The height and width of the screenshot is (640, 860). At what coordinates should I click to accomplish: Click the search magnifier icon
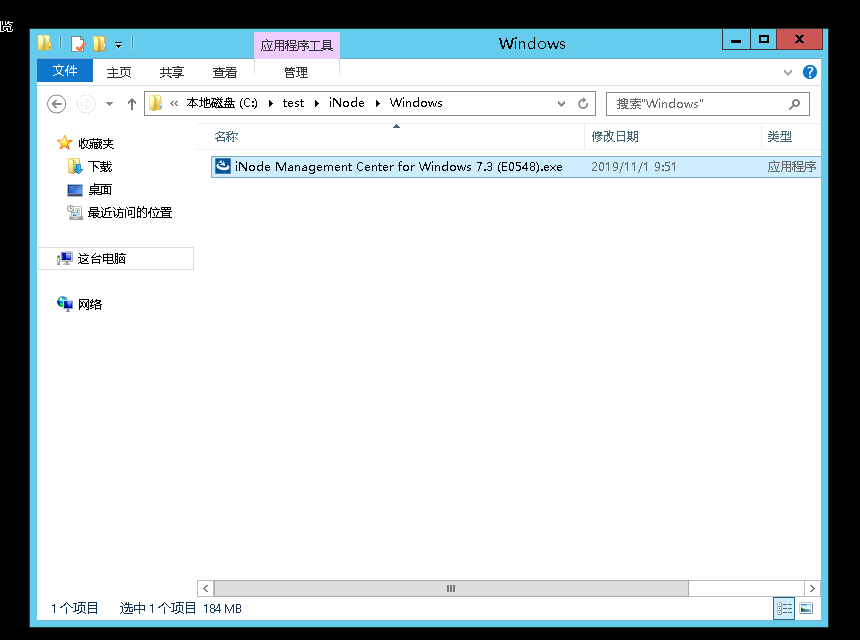[x=794, y=104]
